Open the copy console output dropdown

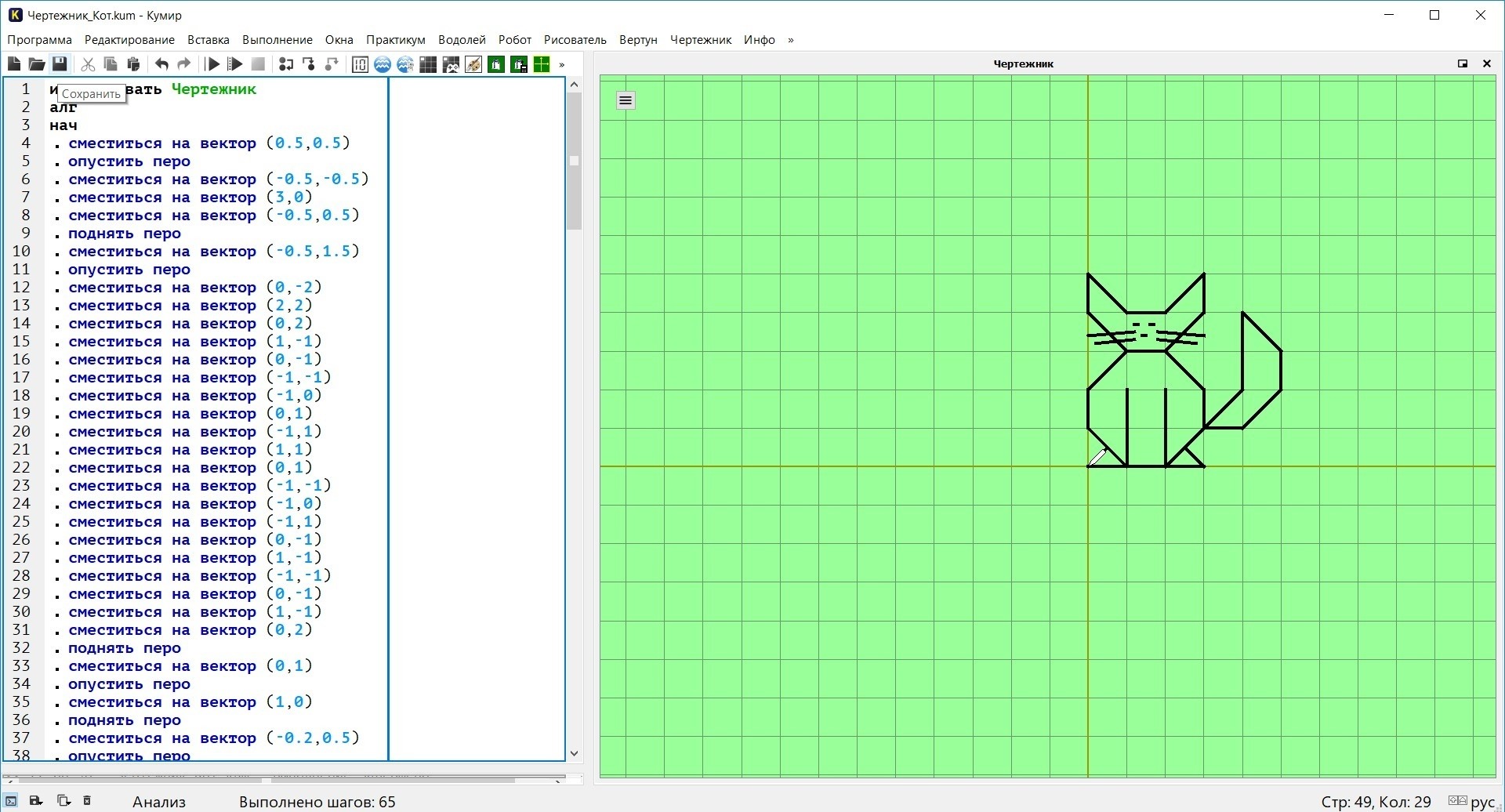(x=63, y=801)
